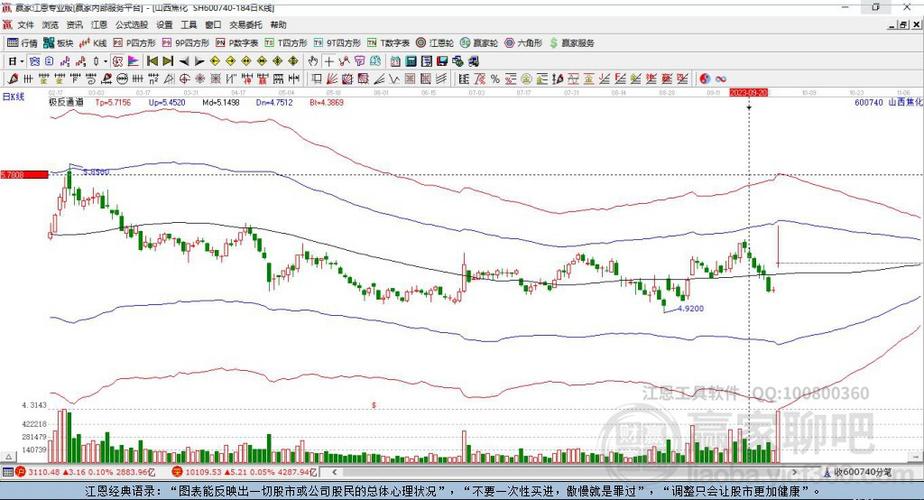Screen dimensions: 924x500
Task: Click the 极反通道 indicator label
Action: point(66,102)
